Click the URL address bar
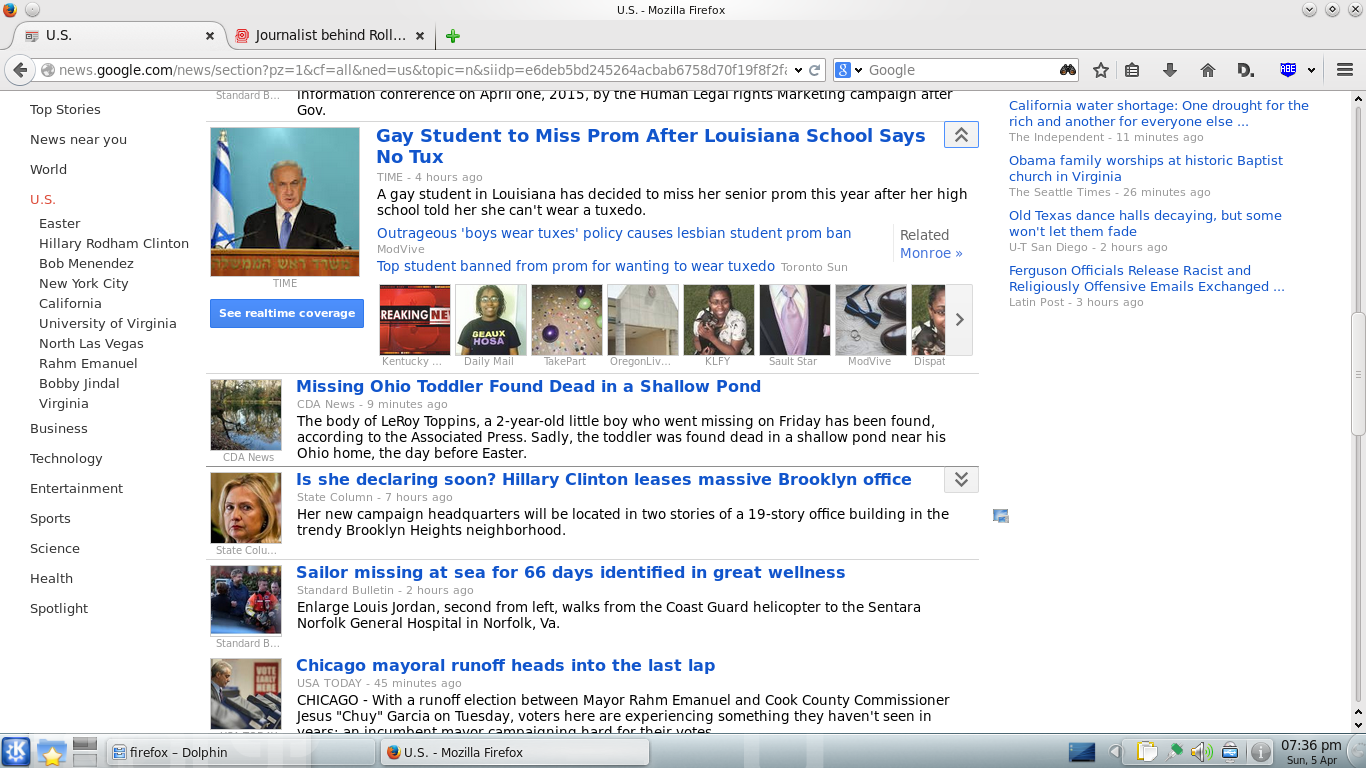The image size is (1366, 768). 423,70
